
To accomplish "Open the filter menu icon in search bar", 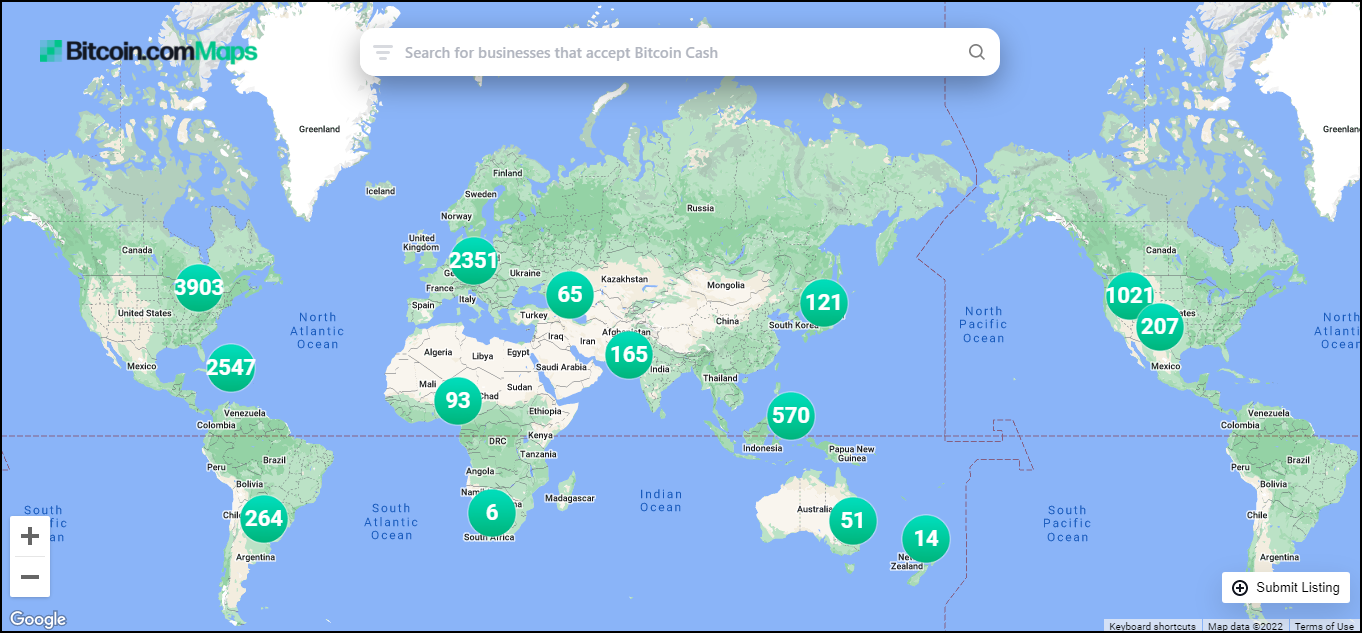I will pyautogui.click(x=383, y=52).
